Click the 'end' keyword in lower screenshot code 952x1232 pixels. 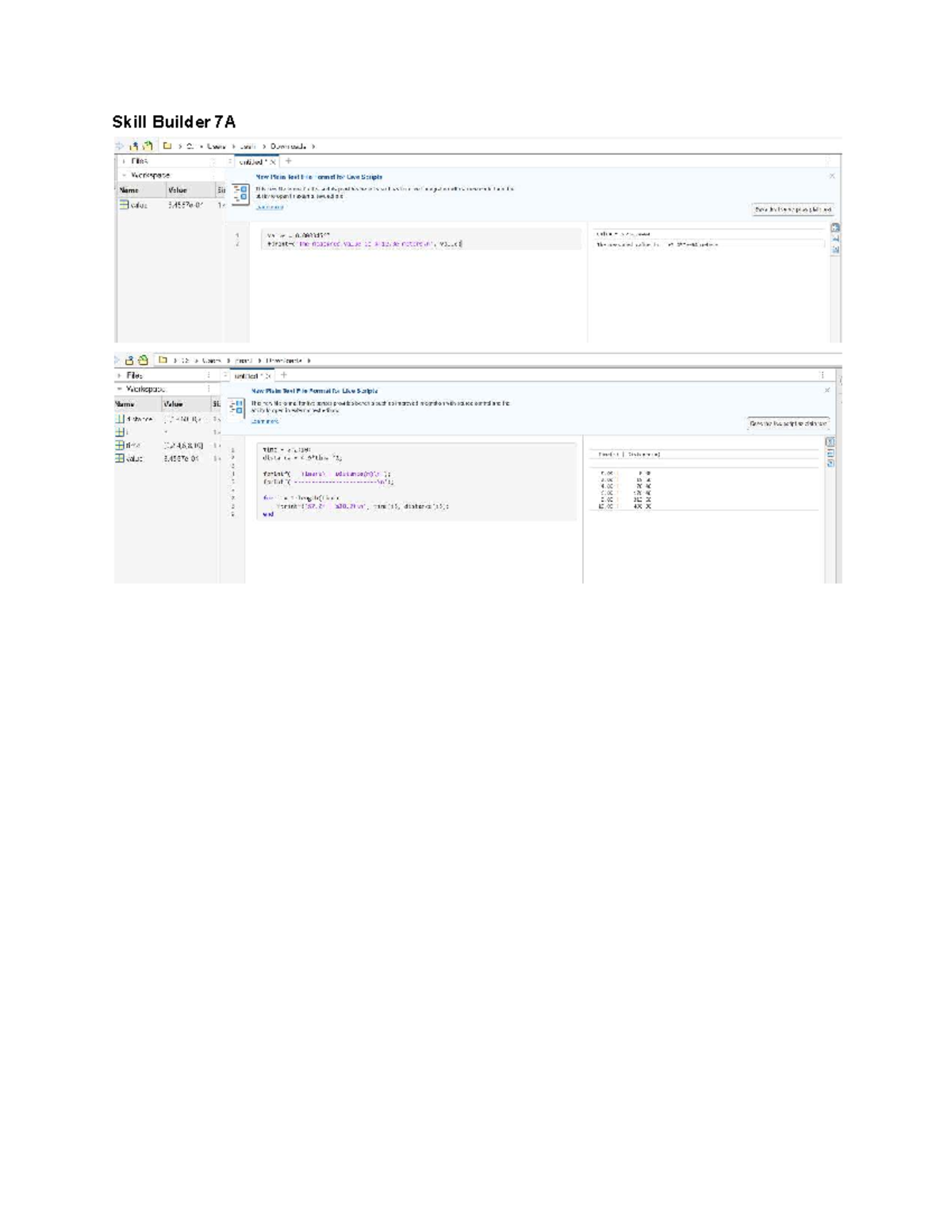(268, 514)
